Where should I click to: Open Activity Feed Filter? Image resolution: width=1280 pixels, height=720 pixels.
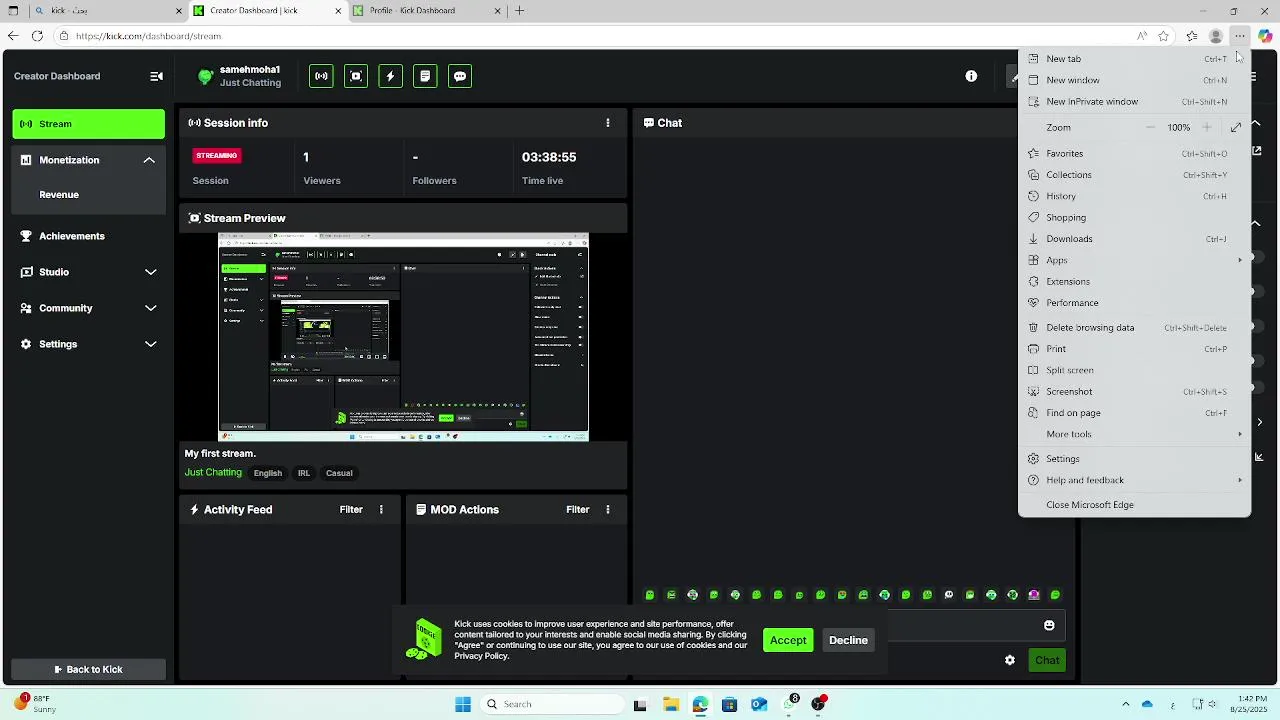point(351,510)
